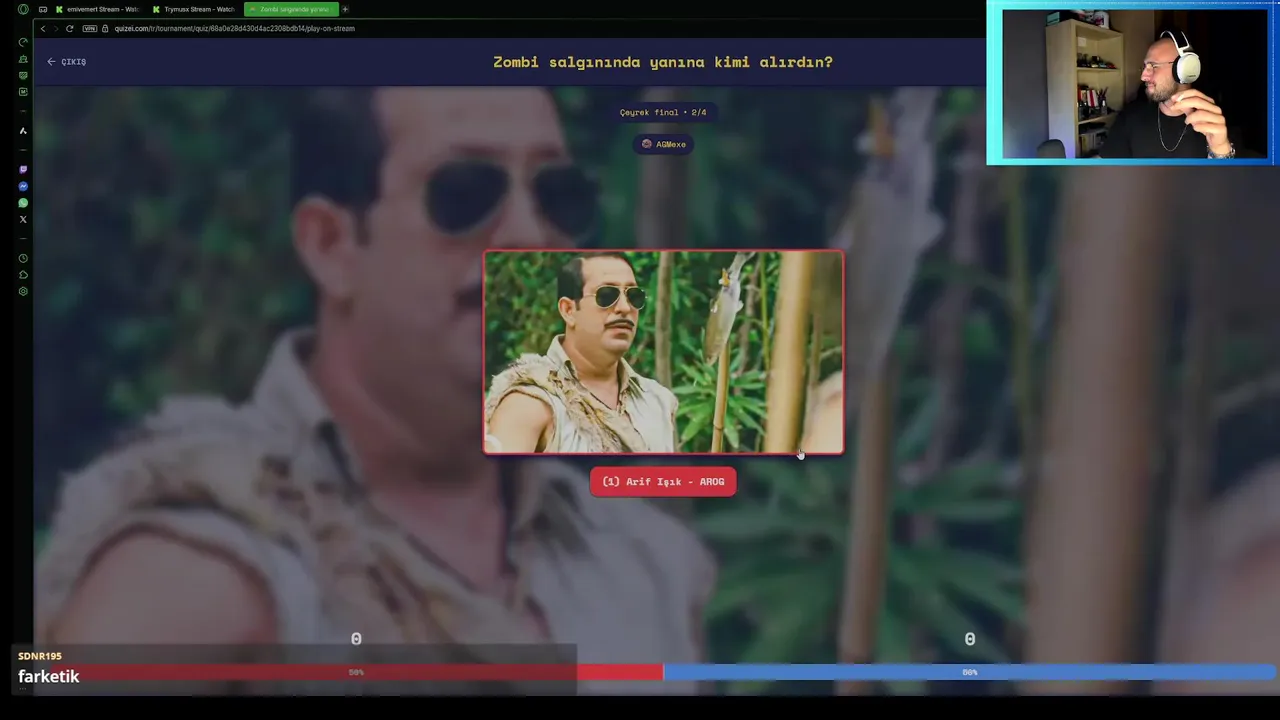View site security lock icon
Screen dimensions: 1280x720
(x=105, y=28)
